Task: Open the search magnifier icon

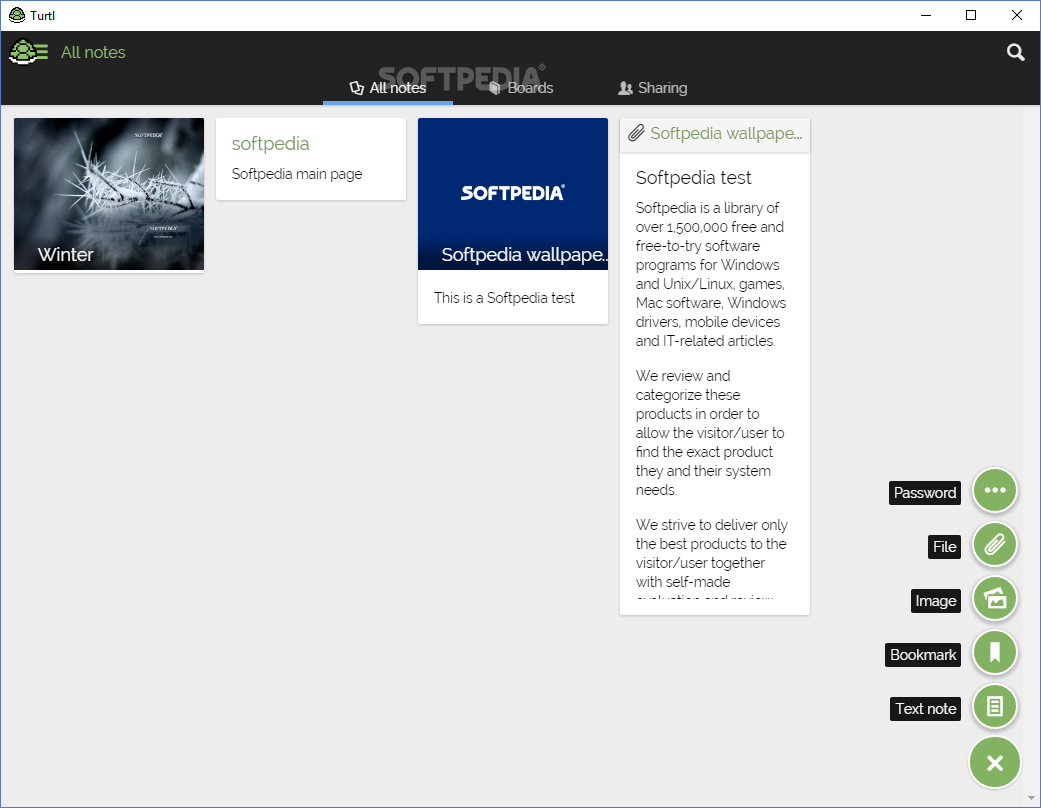Action: tap(1015, 52)
